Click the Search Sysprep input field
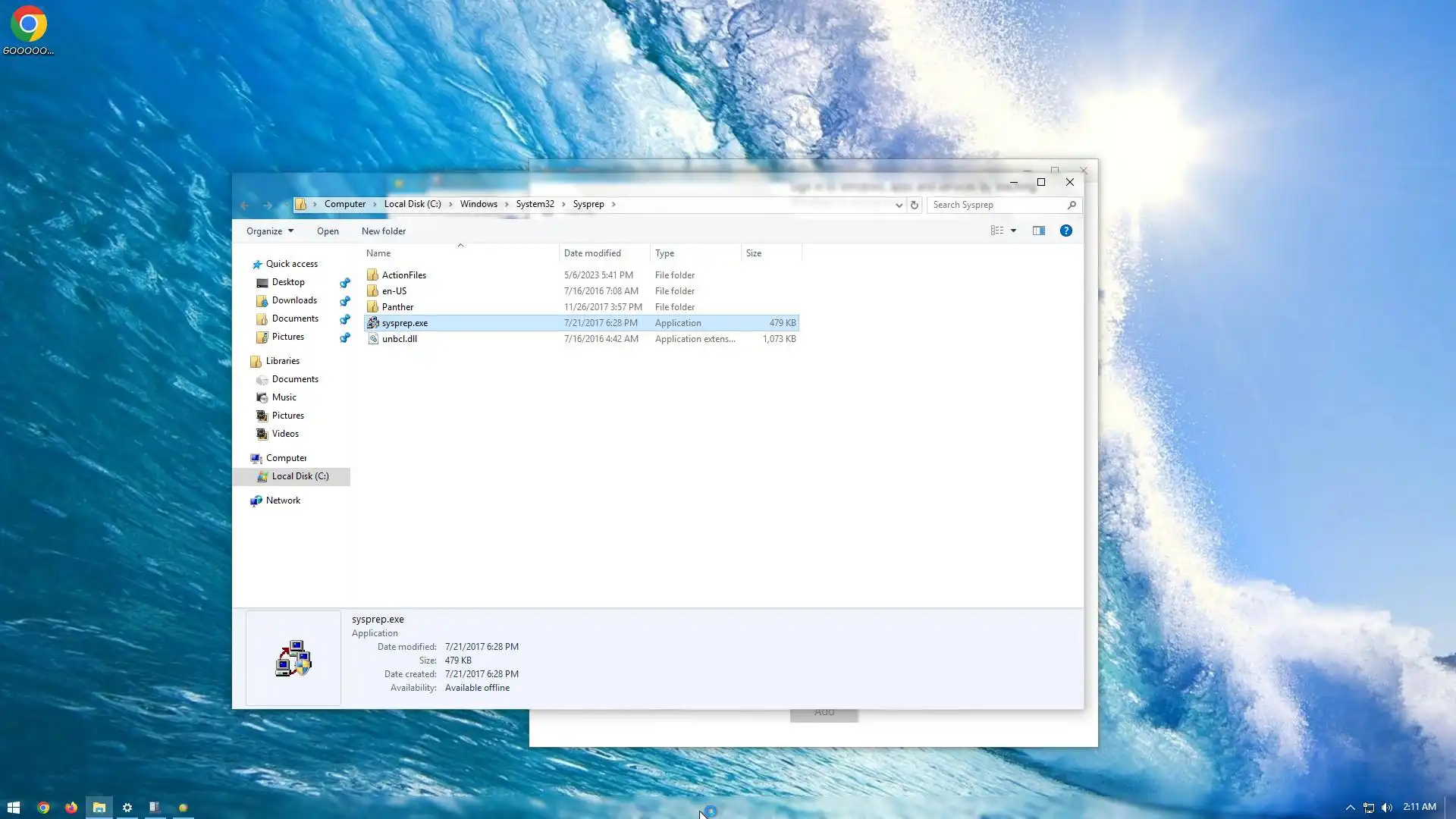Viewport: 1456px width, 819px height. pyautogui.click(x=993, y=205)
